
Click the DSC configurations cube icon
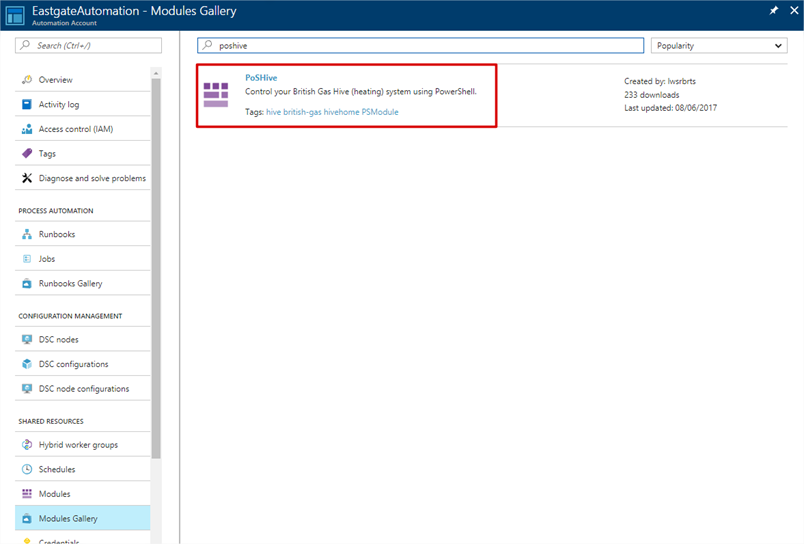tap(27, 364)
